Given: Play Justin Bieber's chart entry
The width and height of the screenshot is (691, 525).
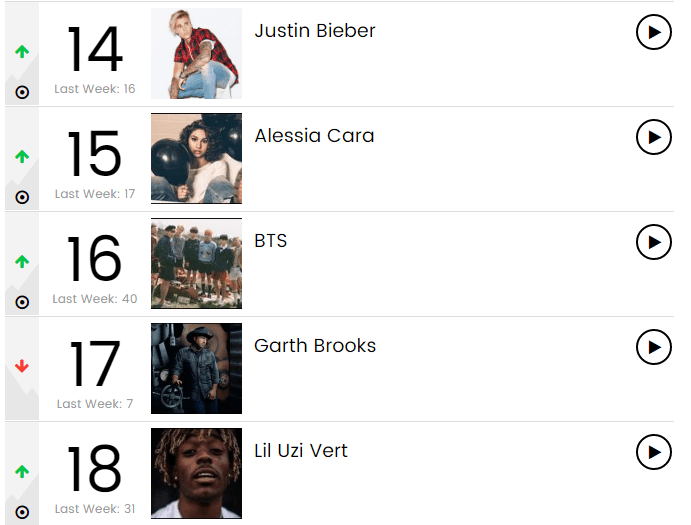Looking at the screenshot, I should coord(653,32).
